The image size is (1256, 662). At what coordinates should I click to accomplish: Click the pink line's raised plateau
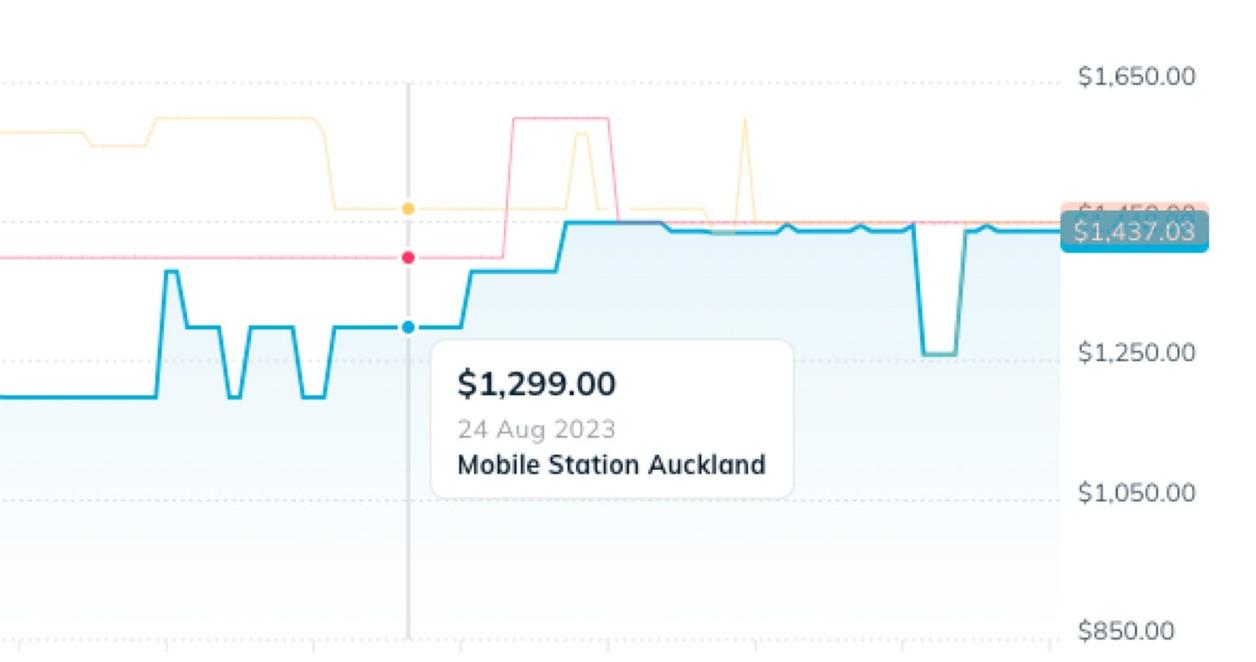click(560, 119)
